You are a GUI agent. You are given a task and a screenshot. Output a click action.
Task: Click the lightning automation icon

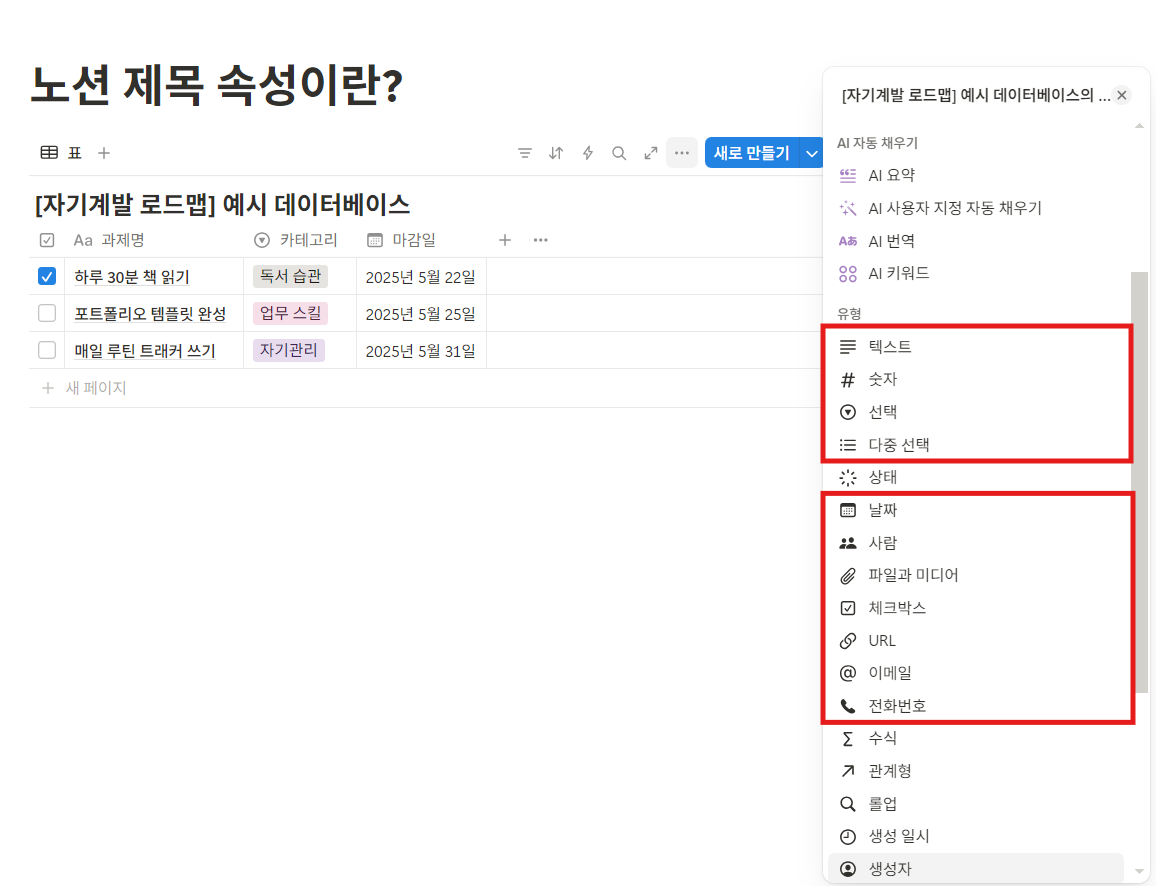tap(587, 152)
